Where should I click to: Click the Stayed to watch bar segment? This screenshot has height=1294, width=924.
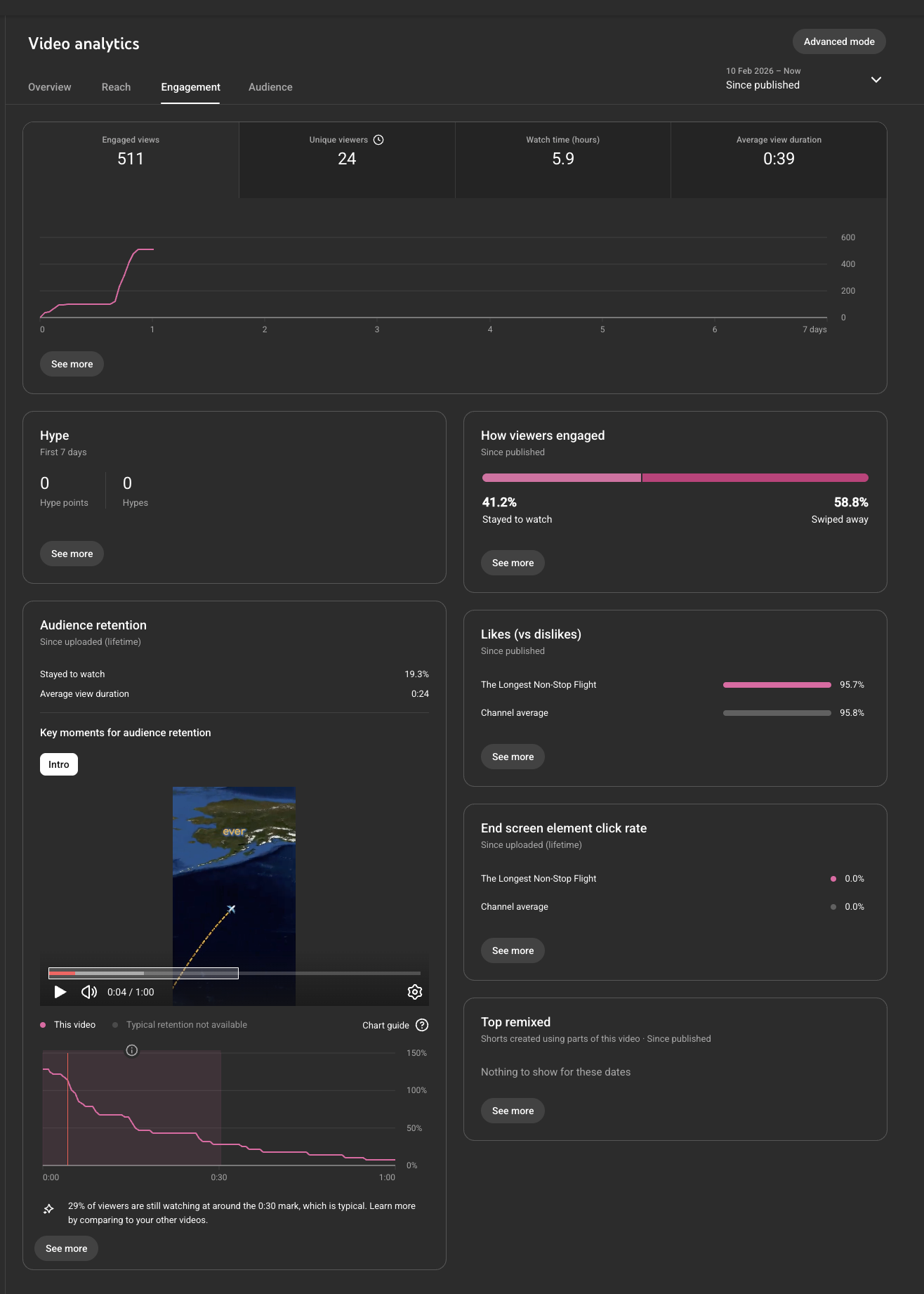(562, 478)
